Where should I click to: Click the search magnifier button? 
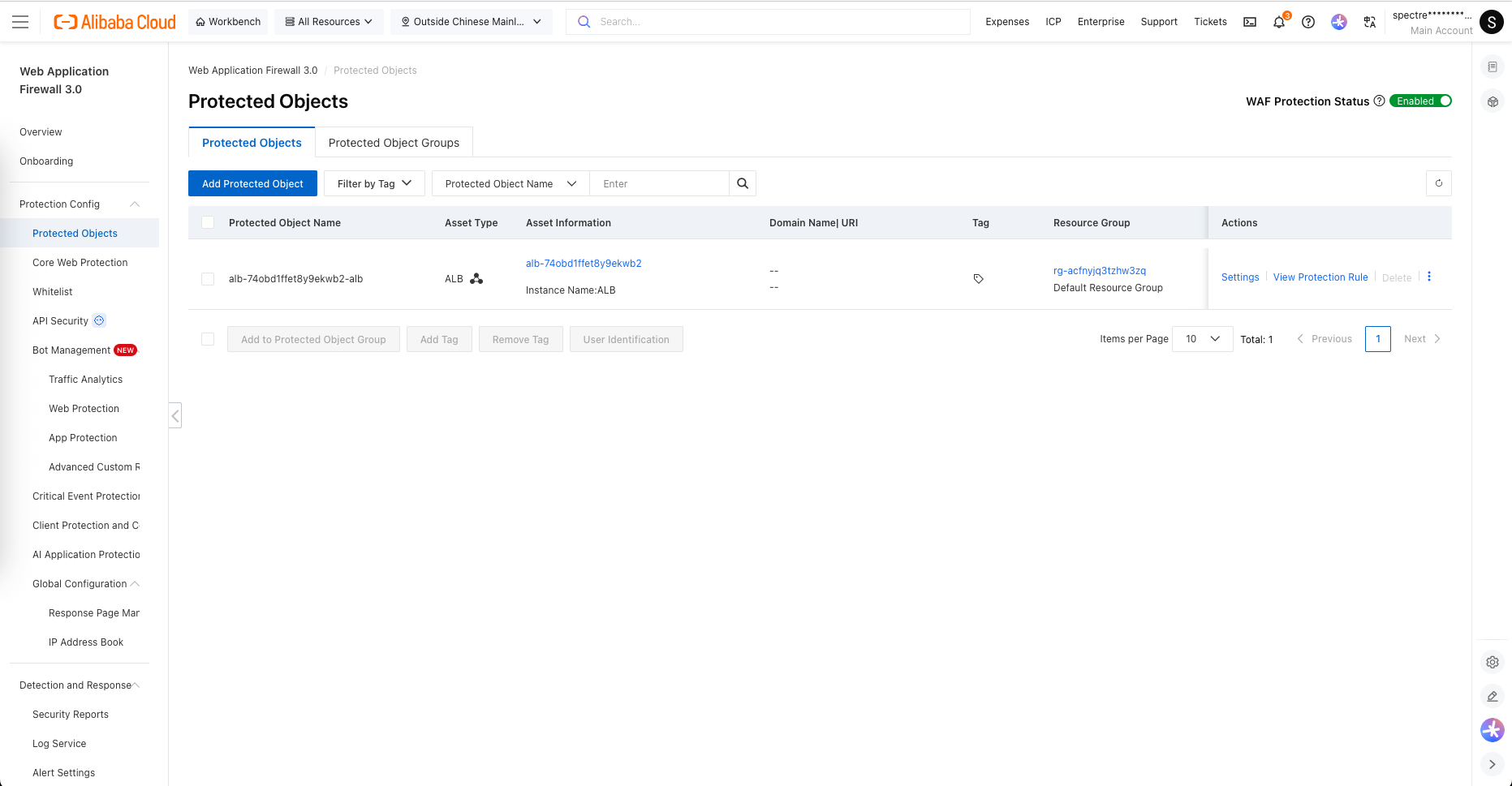pos(743,183)
